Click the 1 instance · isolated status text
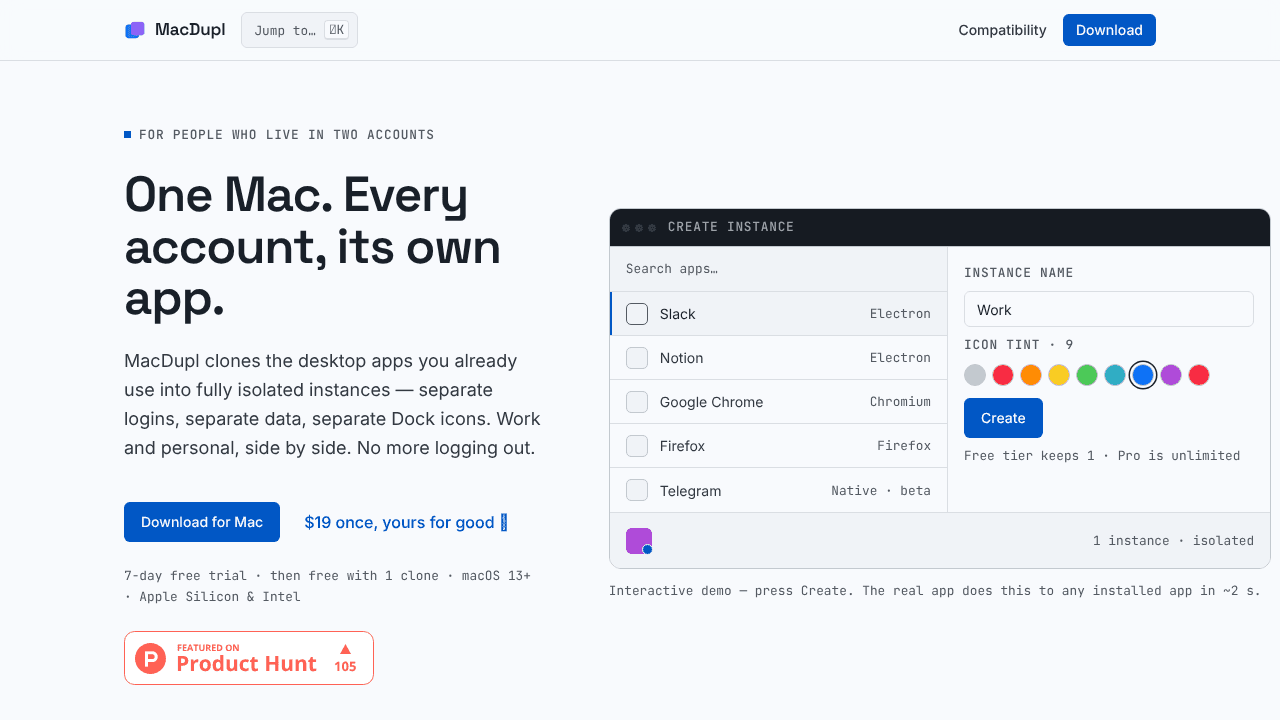The height and width of the screenshot is (720, 1280). [1173, 540]
